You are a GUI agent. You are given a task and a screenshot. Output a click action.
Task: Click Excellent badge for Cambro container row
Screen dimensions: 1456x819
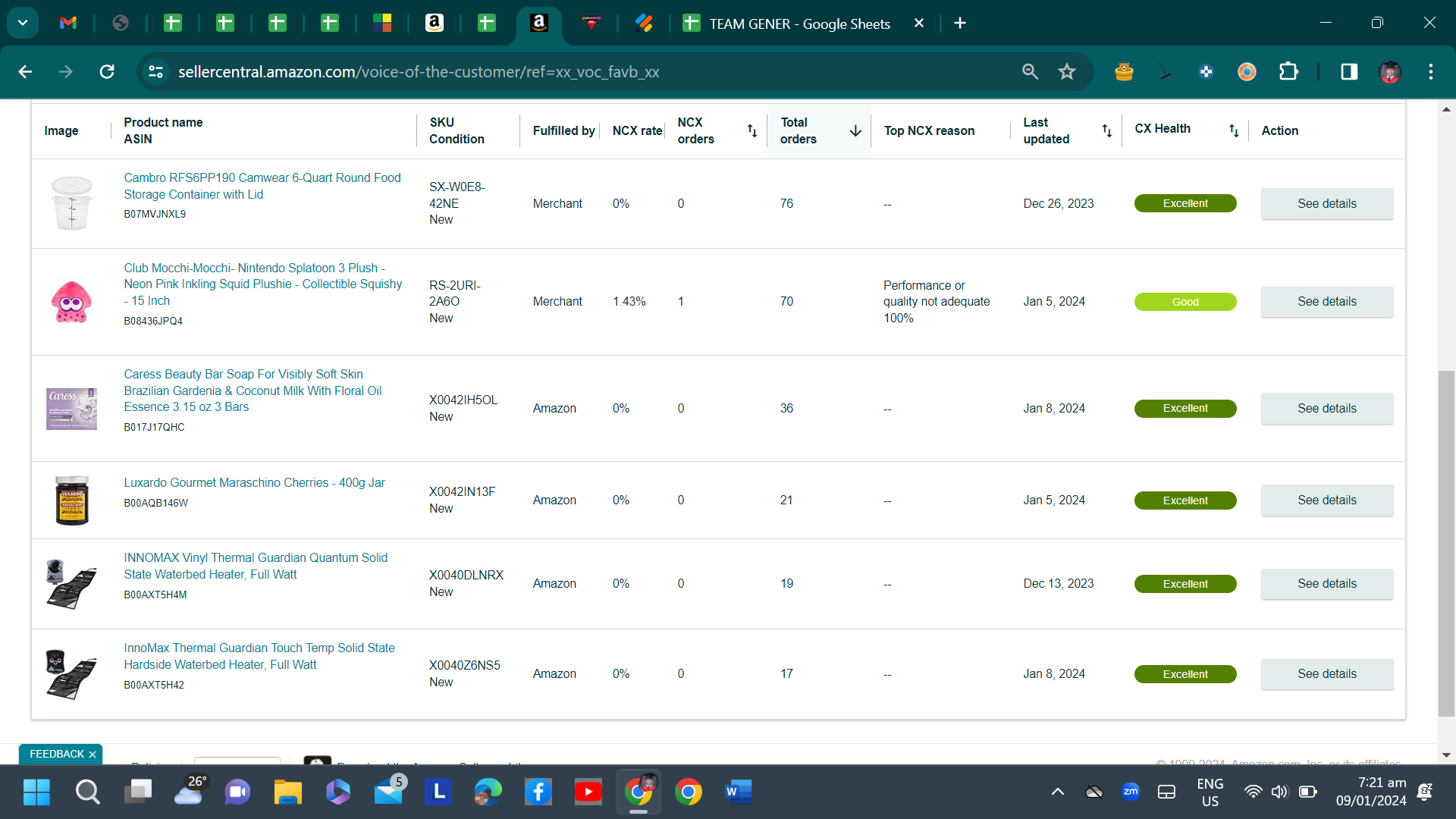point(1185,203)
